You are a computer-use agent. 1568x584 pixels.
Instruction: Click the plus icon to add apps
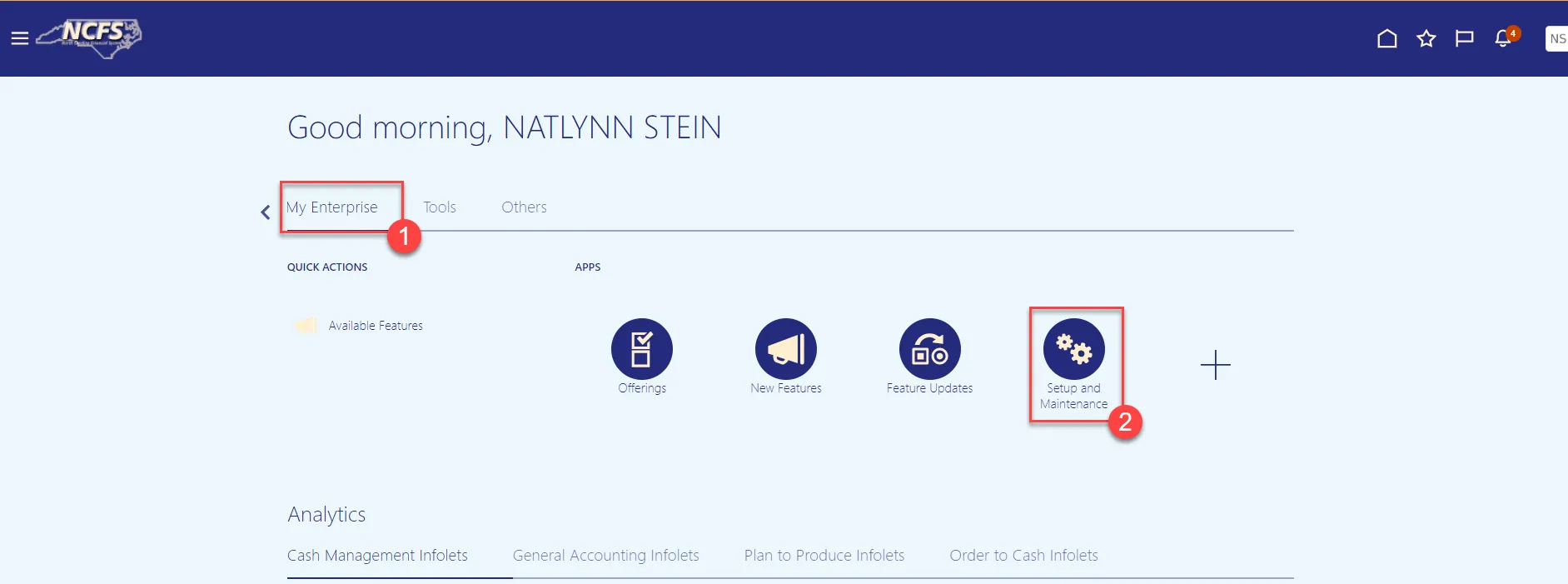pyautogui.click(x=1215, y=365)
